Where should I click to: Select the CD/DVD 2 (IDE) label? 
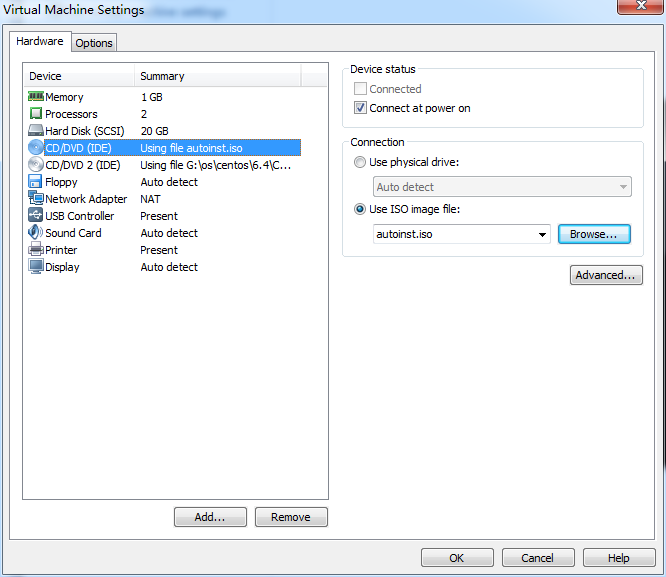point(83,165)
